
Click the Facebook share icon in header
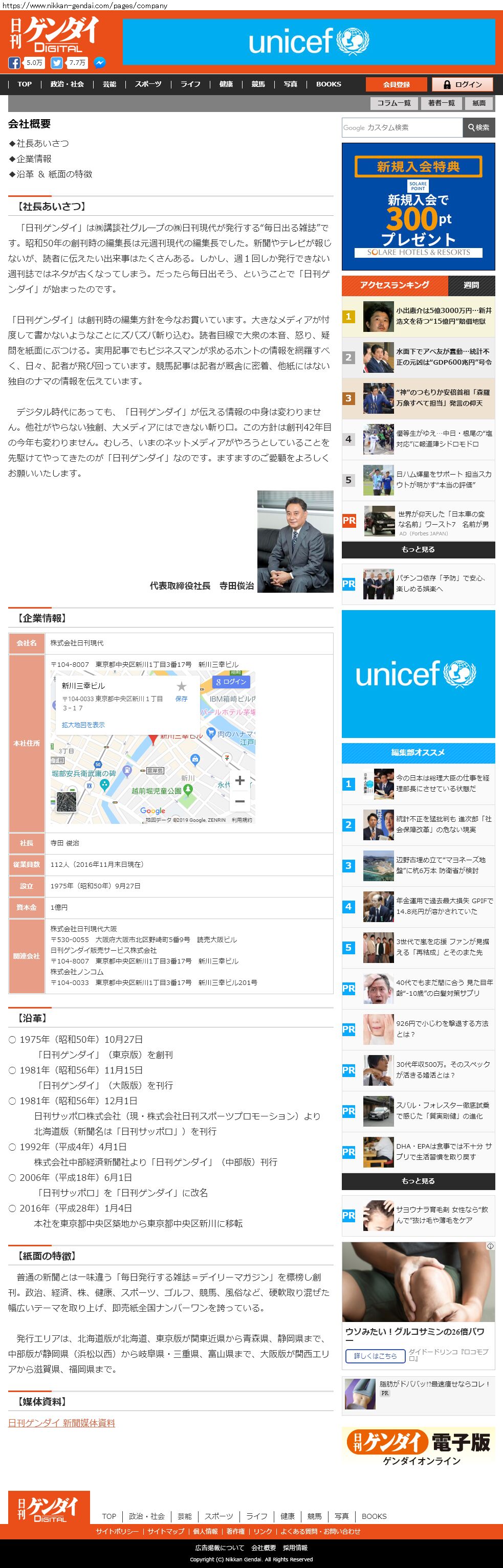pyautogui.click(x=14, y=63)
